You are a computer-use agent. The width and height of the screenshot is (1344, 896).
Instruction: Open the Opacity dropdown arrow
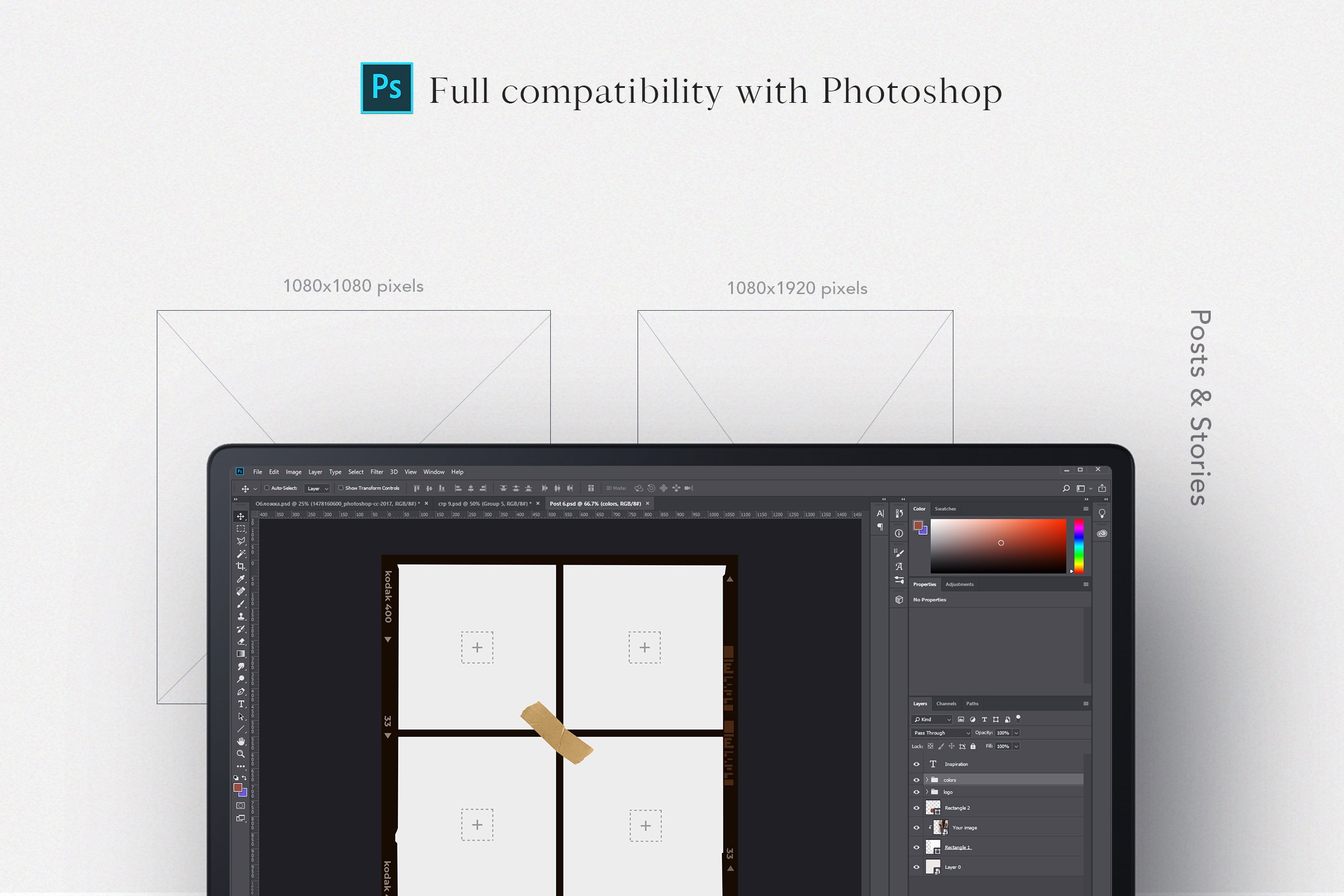1016,733
